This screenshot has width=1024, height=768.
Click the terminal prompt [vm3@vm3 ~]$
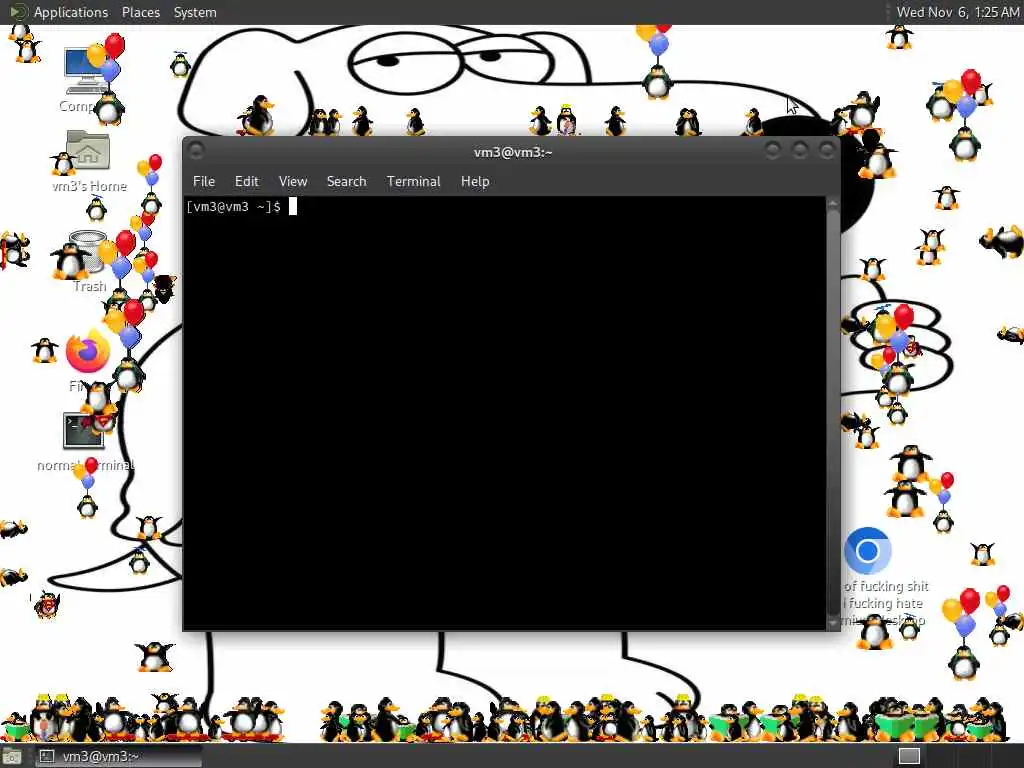(x=234, y=207)
